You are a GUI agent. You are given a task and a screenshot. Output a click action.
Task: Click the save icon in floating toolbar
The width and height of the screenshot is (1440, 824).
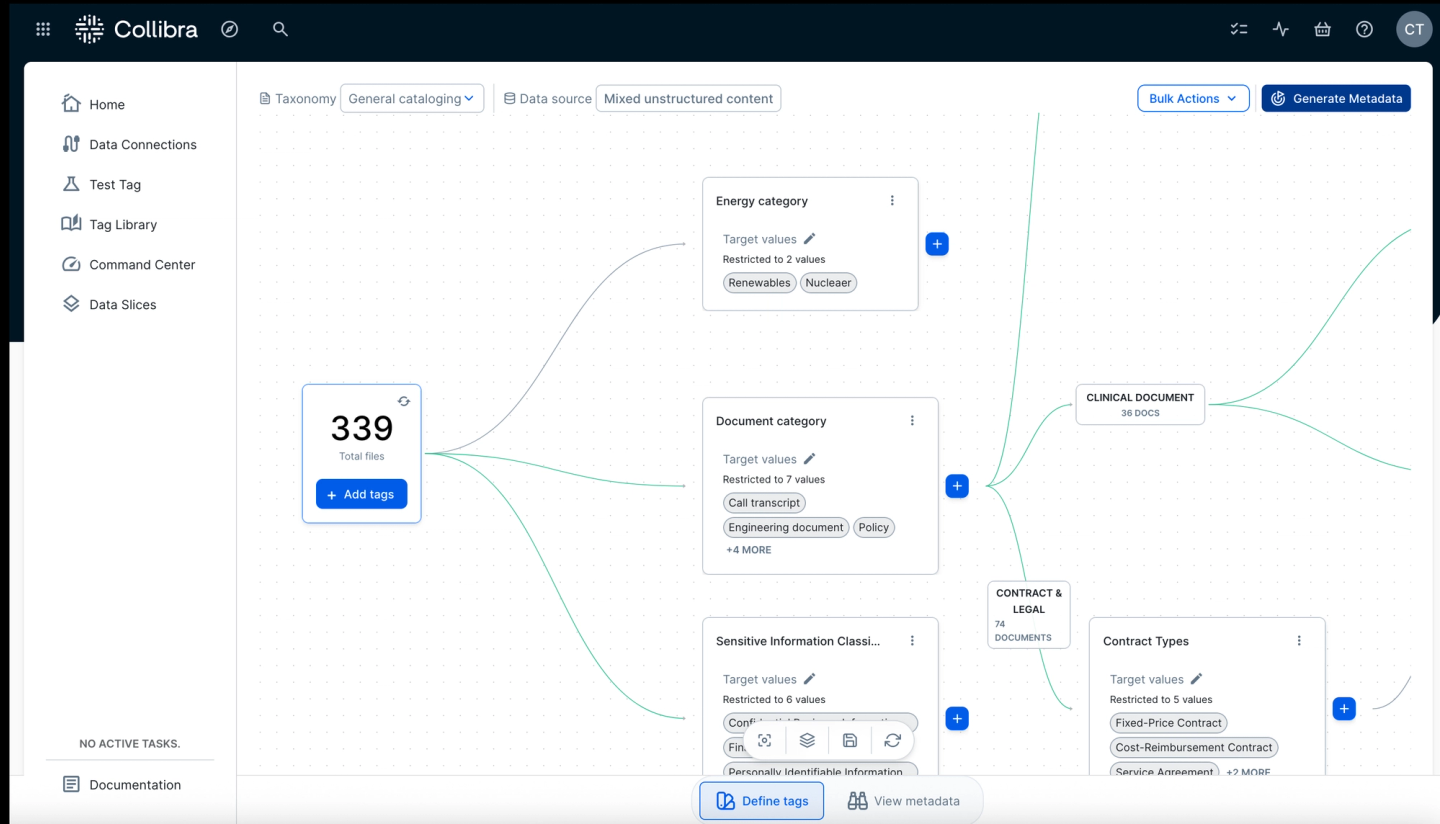point(850,740)
